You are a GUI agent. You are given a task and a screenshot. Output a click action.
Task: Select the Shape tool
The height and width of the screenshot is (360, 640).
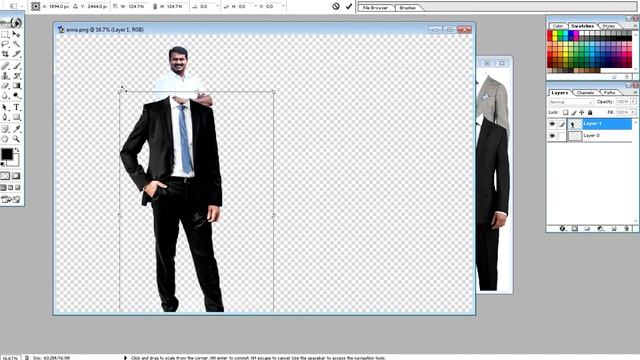click(16, 117)
